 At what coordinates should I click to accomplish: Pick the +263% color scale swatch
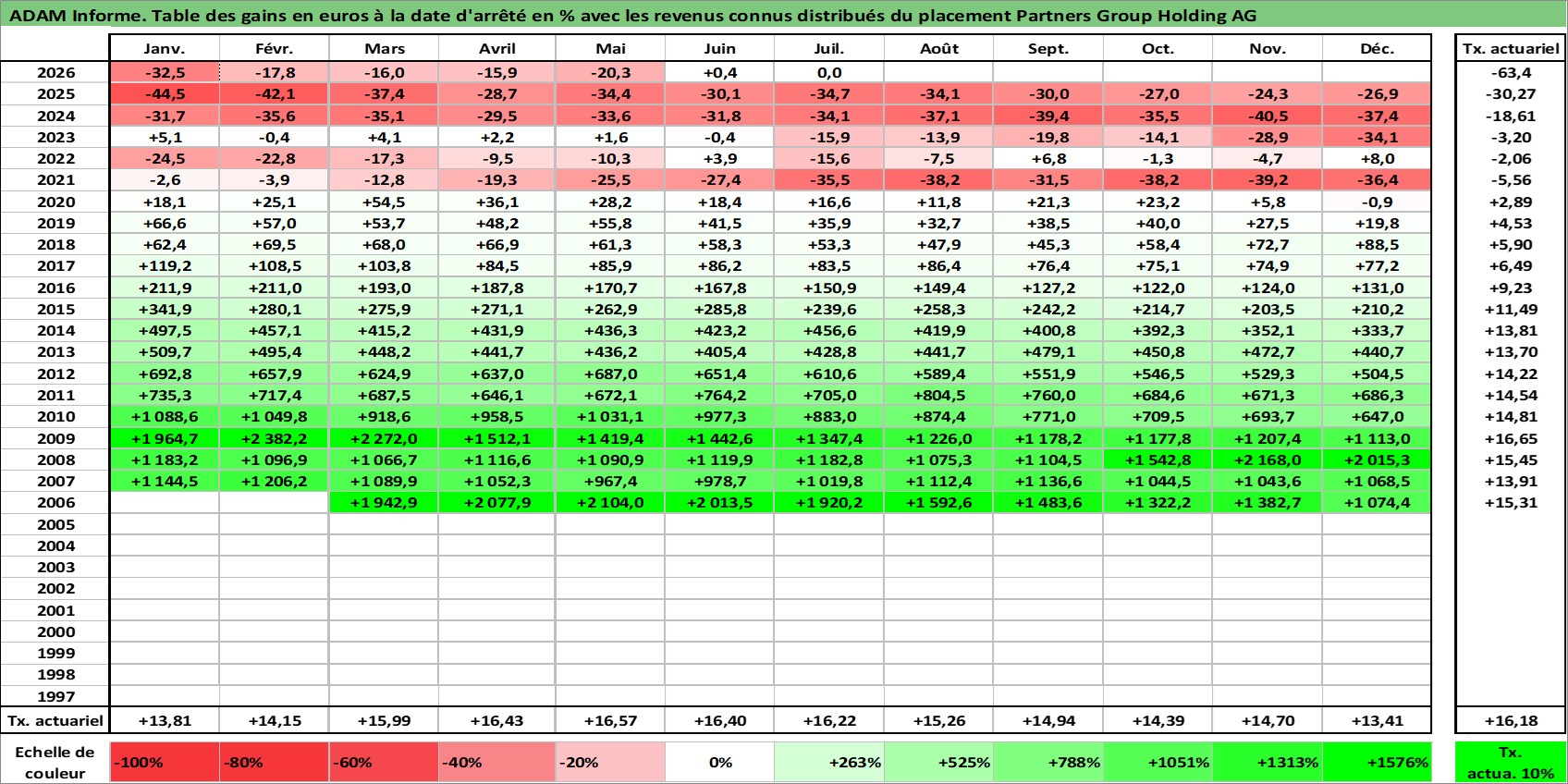pos(829,763)
